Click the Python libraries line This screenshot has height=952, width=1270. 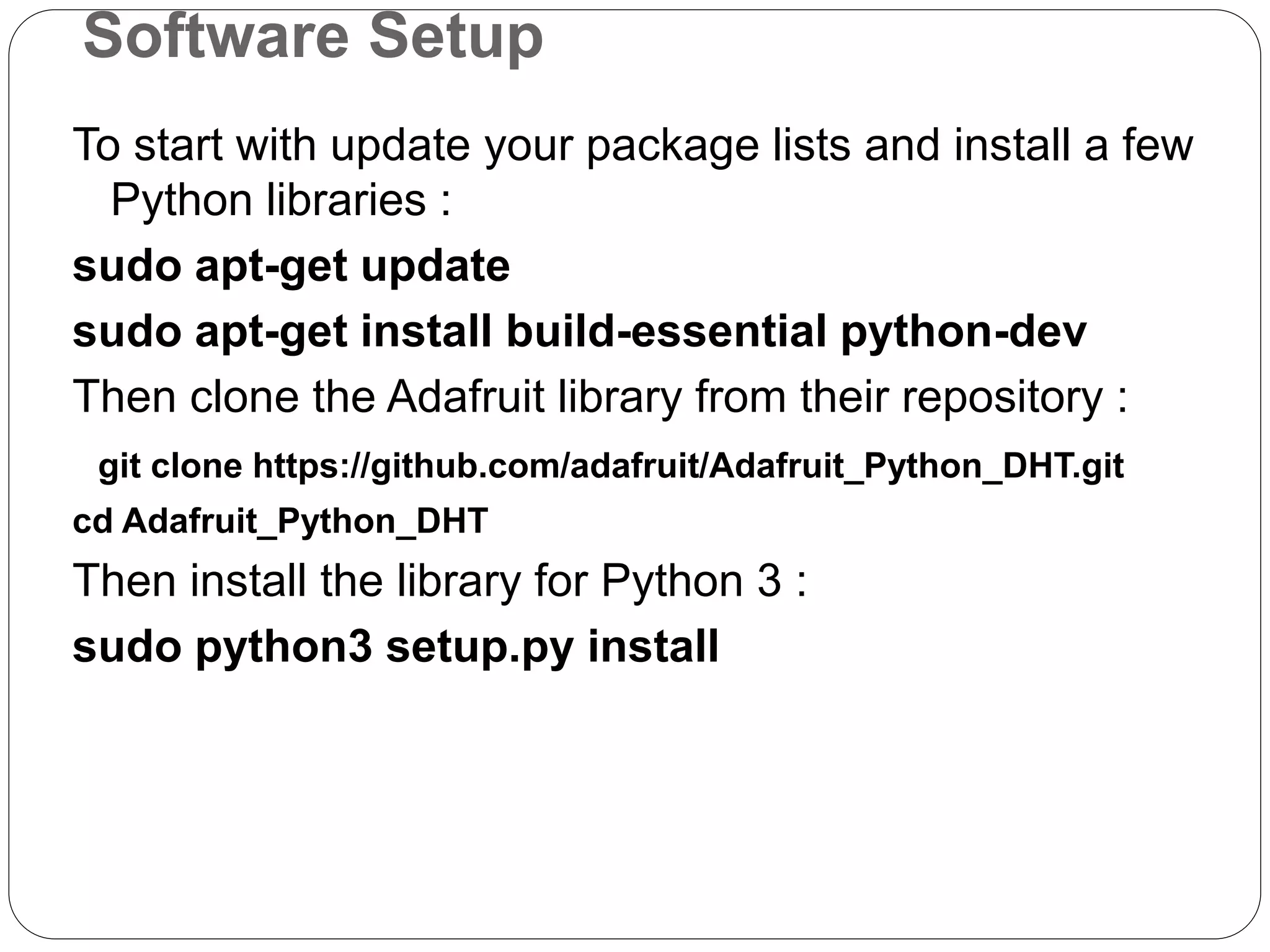coord(280,200)
